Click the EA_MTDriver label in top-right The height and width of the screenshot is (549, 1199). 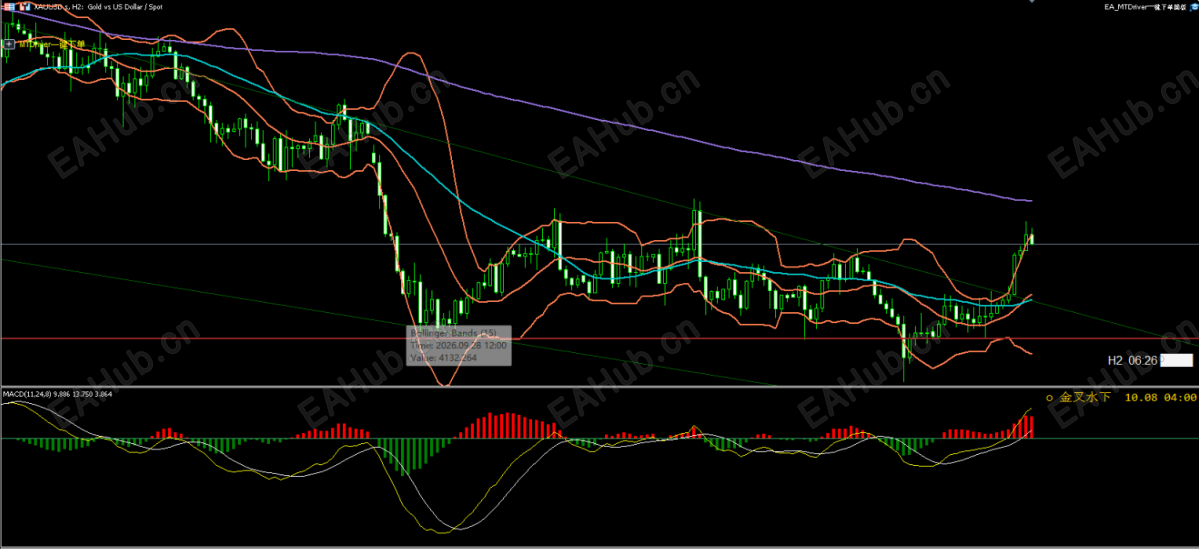point(1145,7)
